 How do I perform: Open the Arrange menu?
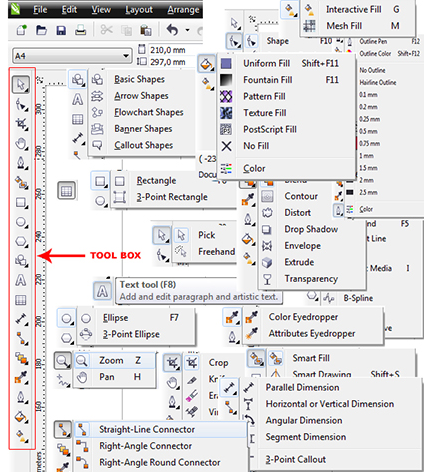pyautogui.click(x=183, y=10)
